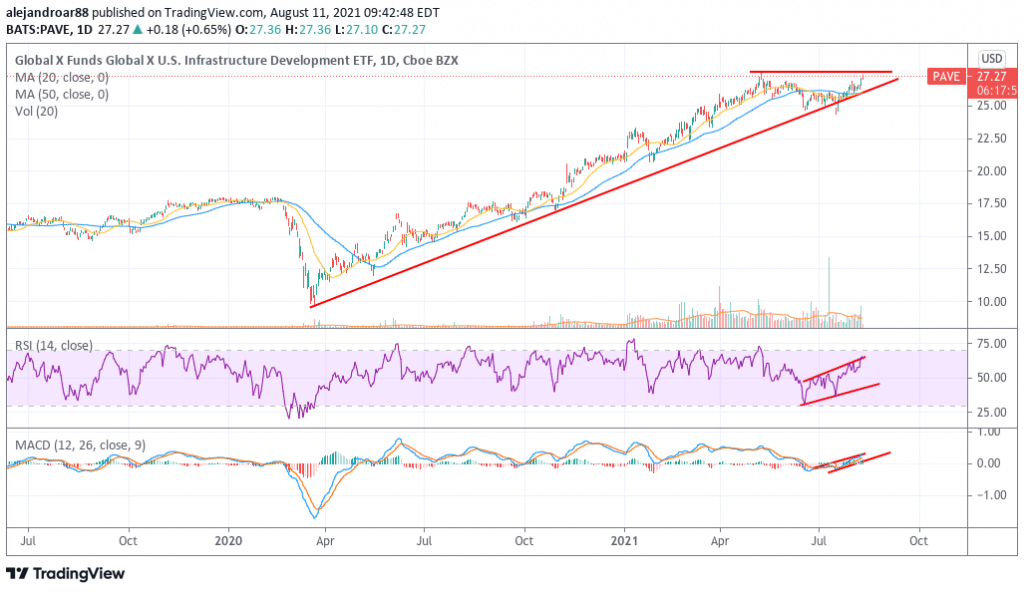Image resolution: width=1024 pixels, height=592 pixels.
Task: Click the 25.00 price axis label
Action: (991, 105)
